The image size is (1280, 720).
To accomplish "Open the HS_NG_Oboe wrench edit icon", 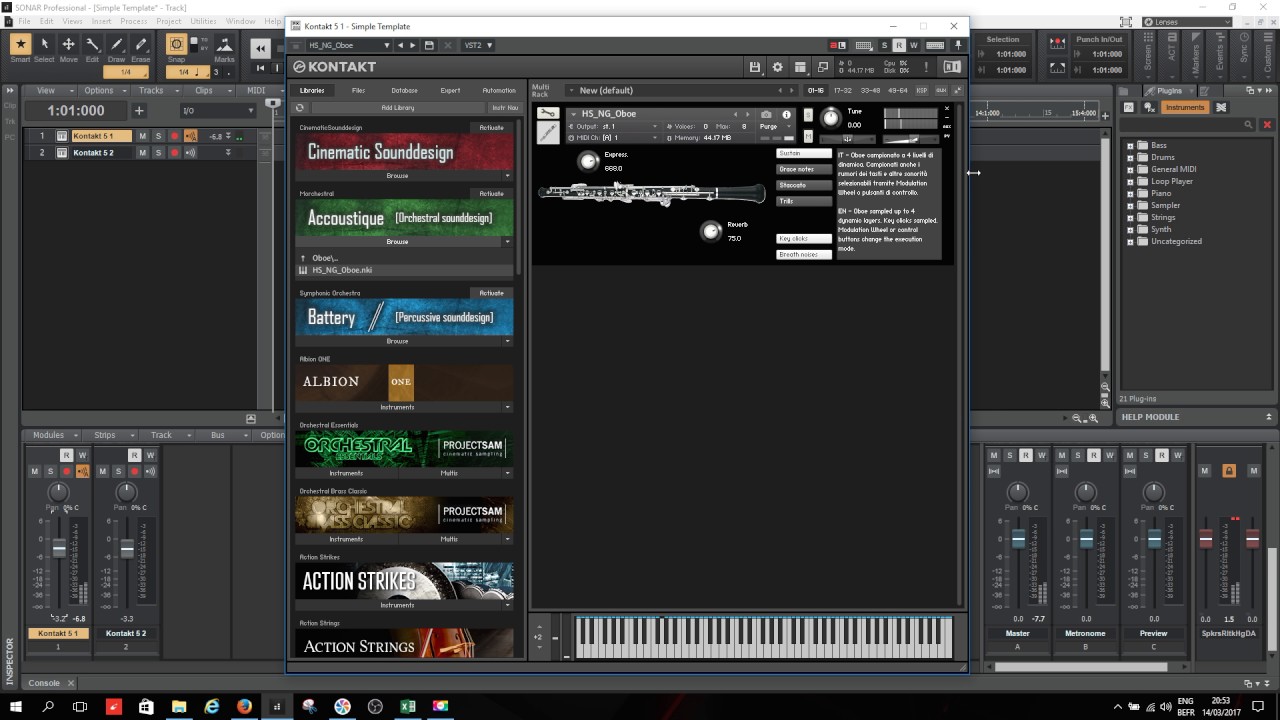I will pos(548,113).
